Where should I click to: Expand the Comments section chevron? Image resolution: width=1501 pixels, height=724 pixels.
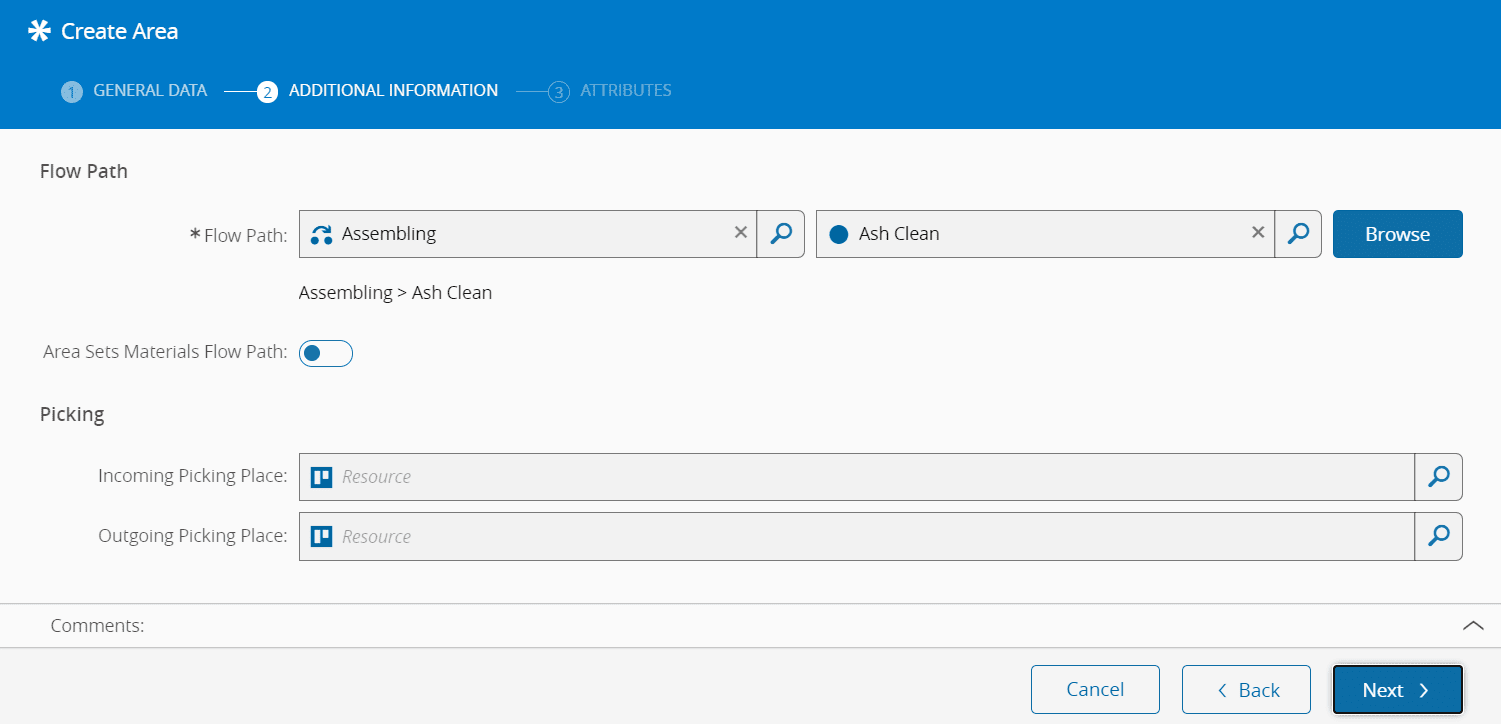coord(1473,625)
